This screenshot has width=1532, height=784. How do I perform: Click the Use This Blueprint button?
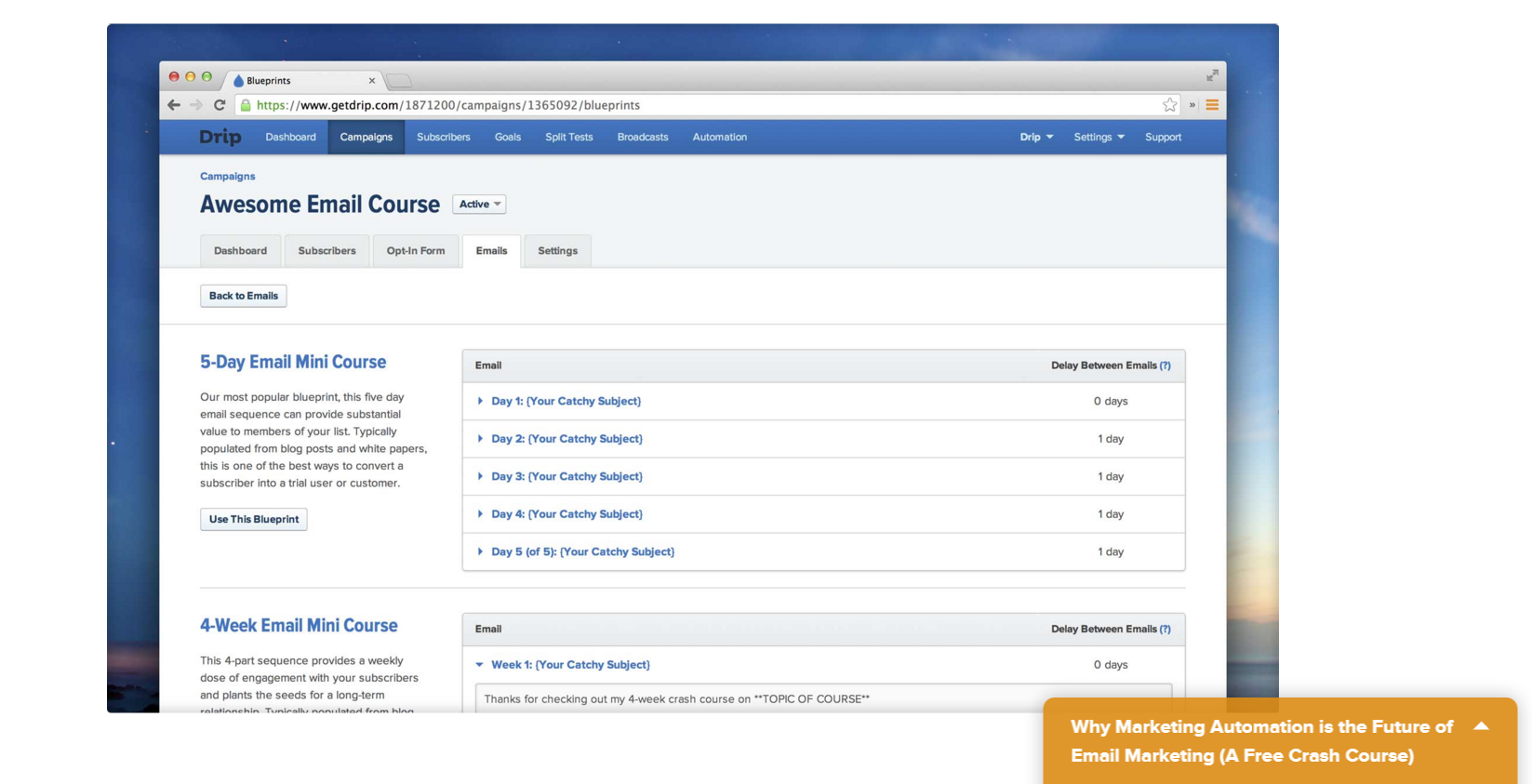click(x=254, y=520)
